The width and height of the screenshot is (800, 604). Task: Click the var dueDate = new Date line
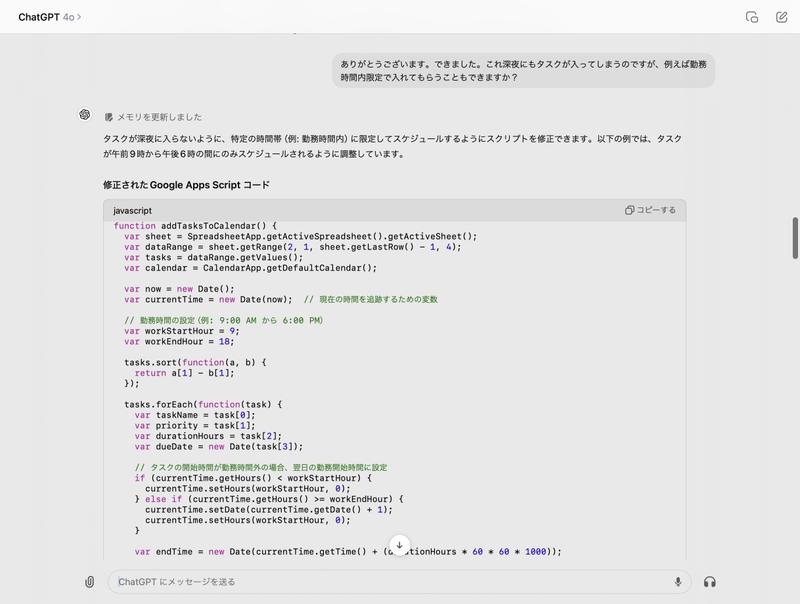tap(219, 446)
